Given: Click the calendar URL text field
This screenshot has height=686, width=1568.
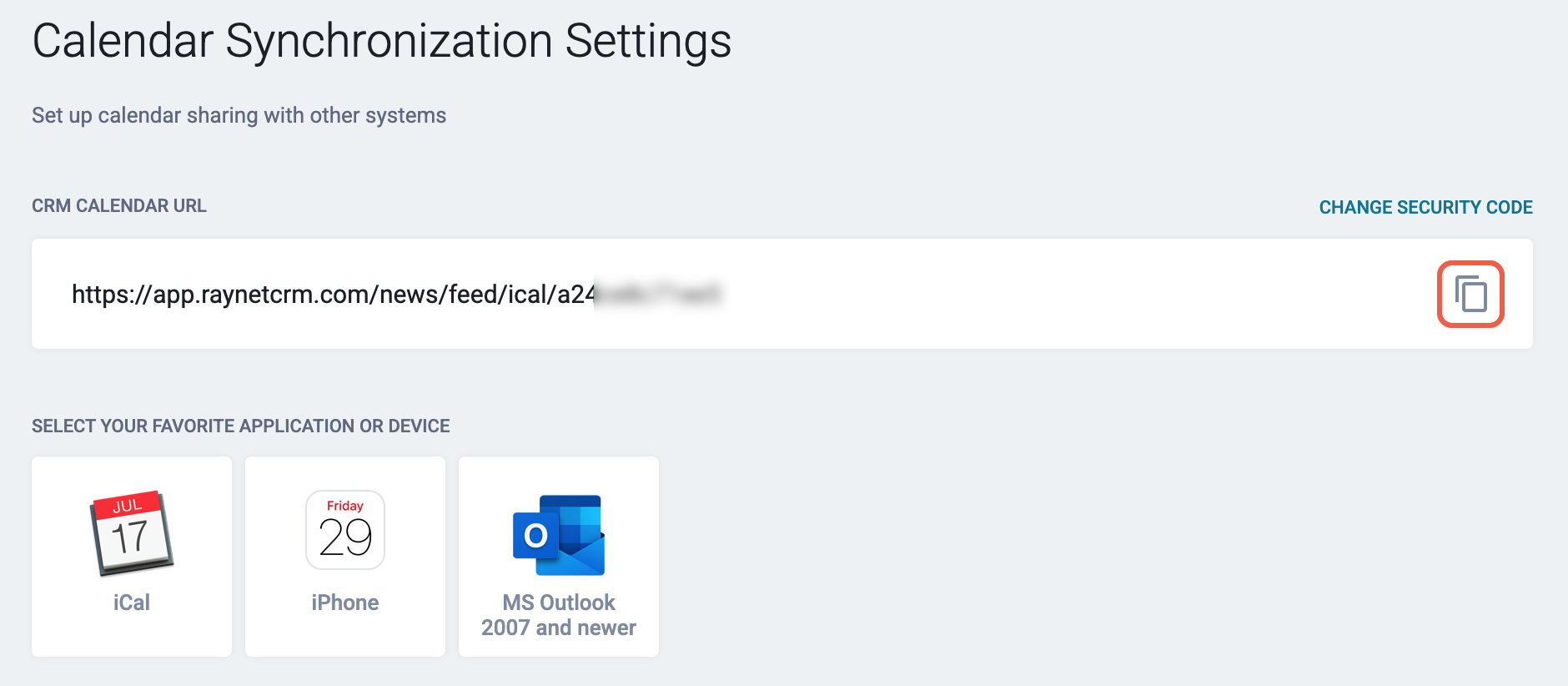Looking at the screenshot, I should pyautogui.click(x=782, y=294).
